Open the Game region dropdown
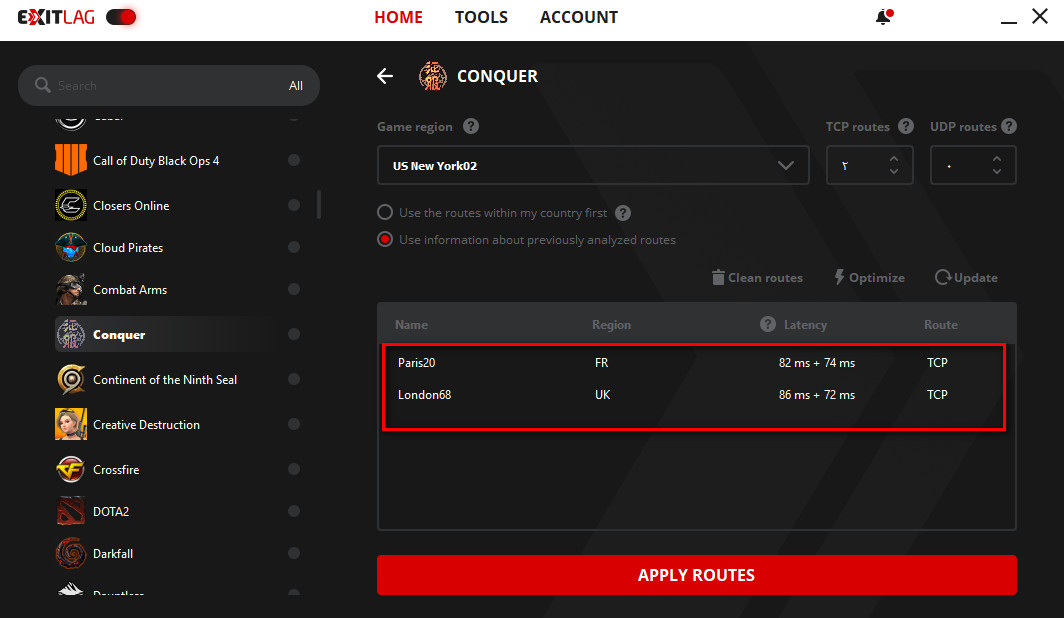The image size is (1064, 618). pyautogui.click(x=593, y=165)
